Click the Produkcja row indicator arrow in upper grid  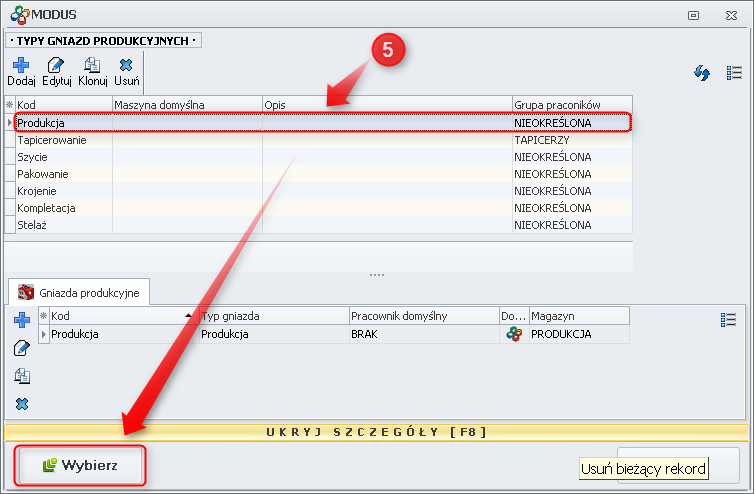tap(10, 123)
